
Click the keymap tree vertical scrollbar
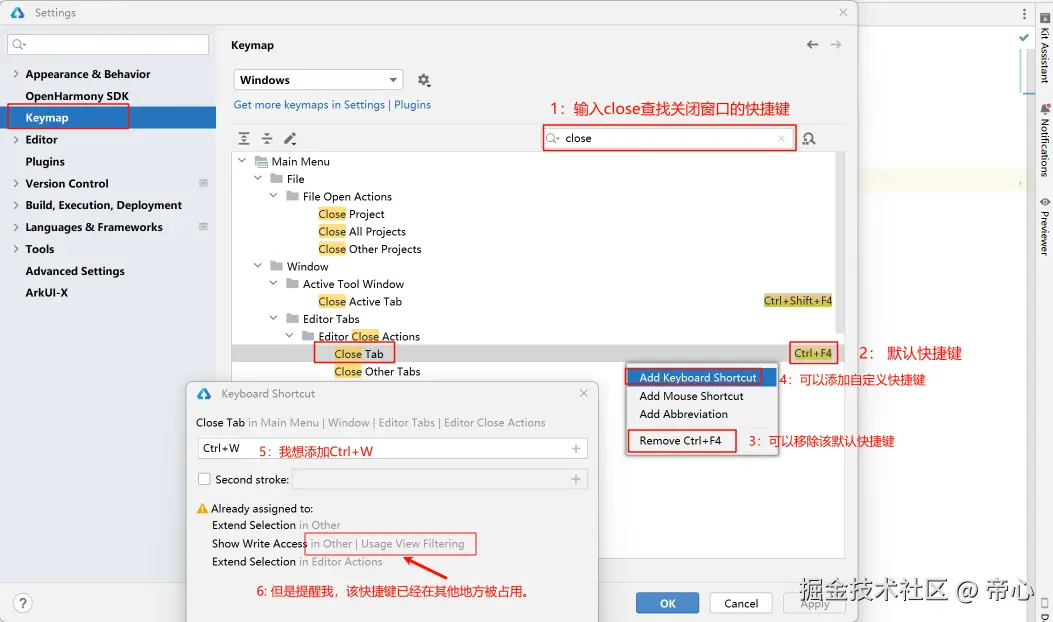(839, 243)
